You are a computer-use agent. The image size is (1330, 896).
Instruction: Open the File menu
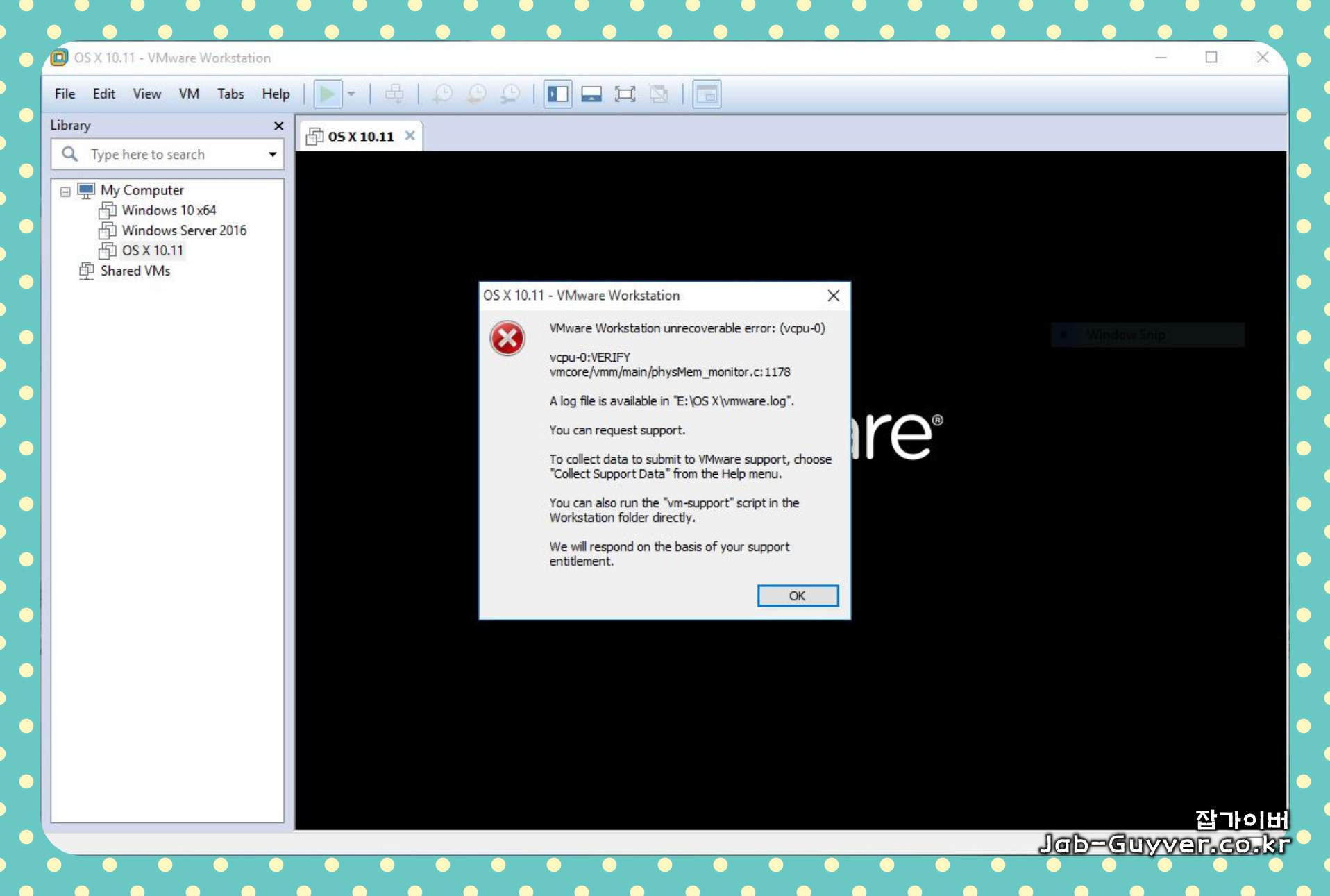(x=65, y=94)
